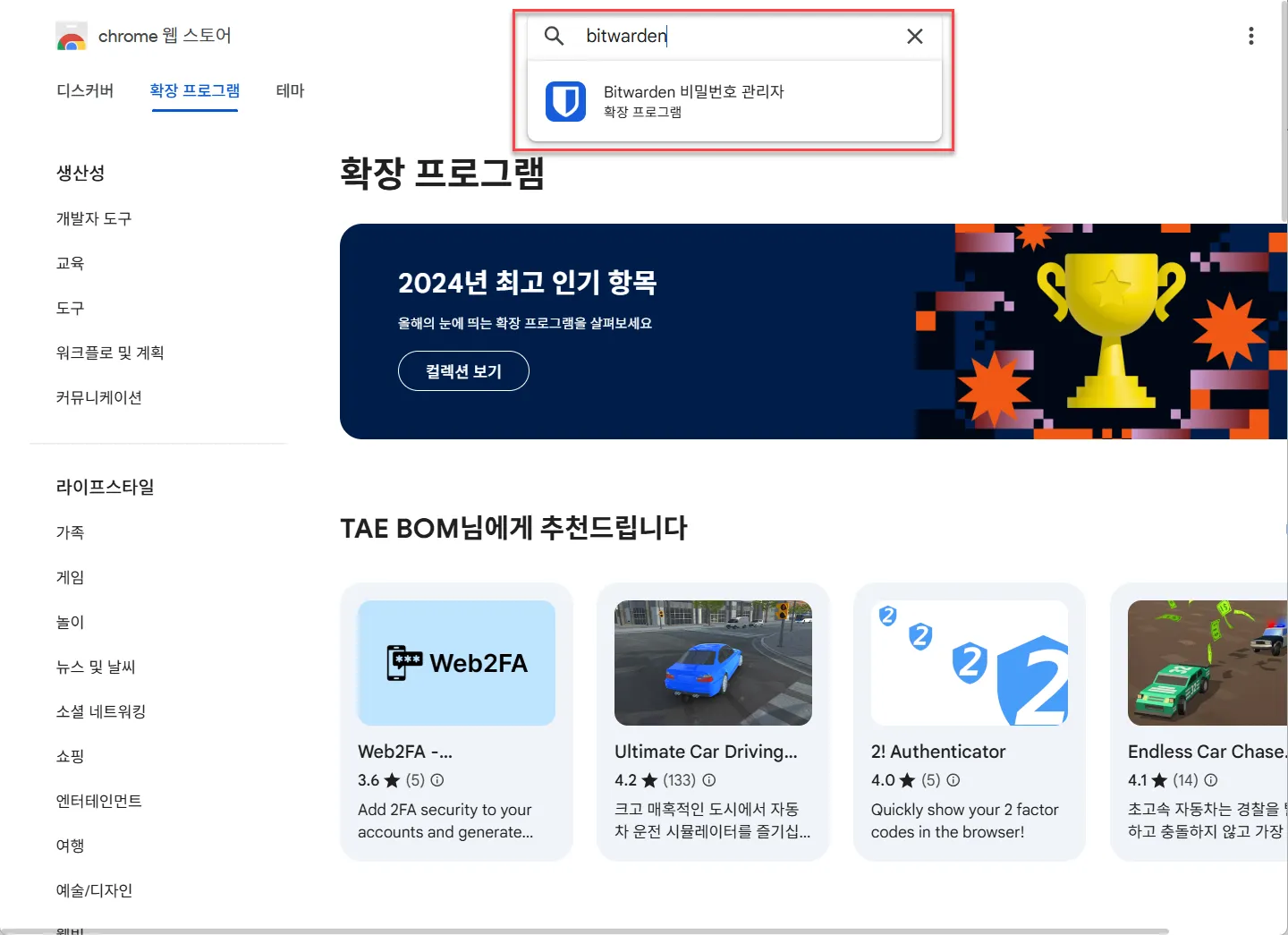
Task: Click the 2024년 최고 인기 항목 banner heading
Action: (528, 283)
